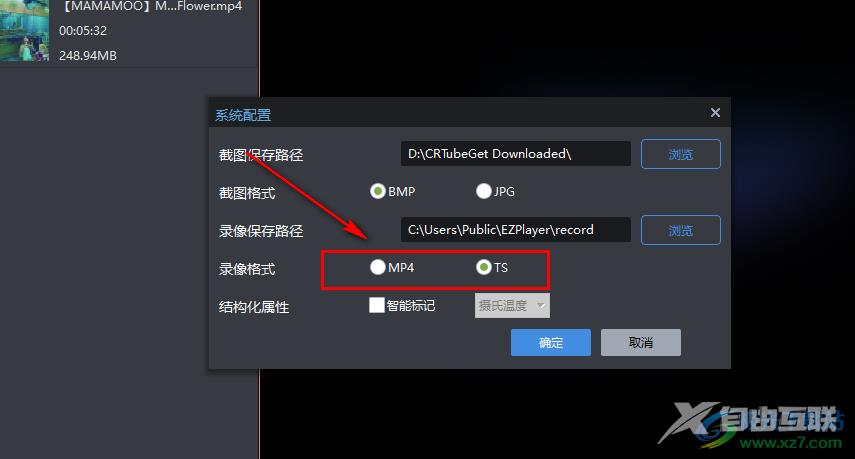Viewport: 855px width, 459px height.
Task: Browse for the recording save path
Action: (681, 231)
